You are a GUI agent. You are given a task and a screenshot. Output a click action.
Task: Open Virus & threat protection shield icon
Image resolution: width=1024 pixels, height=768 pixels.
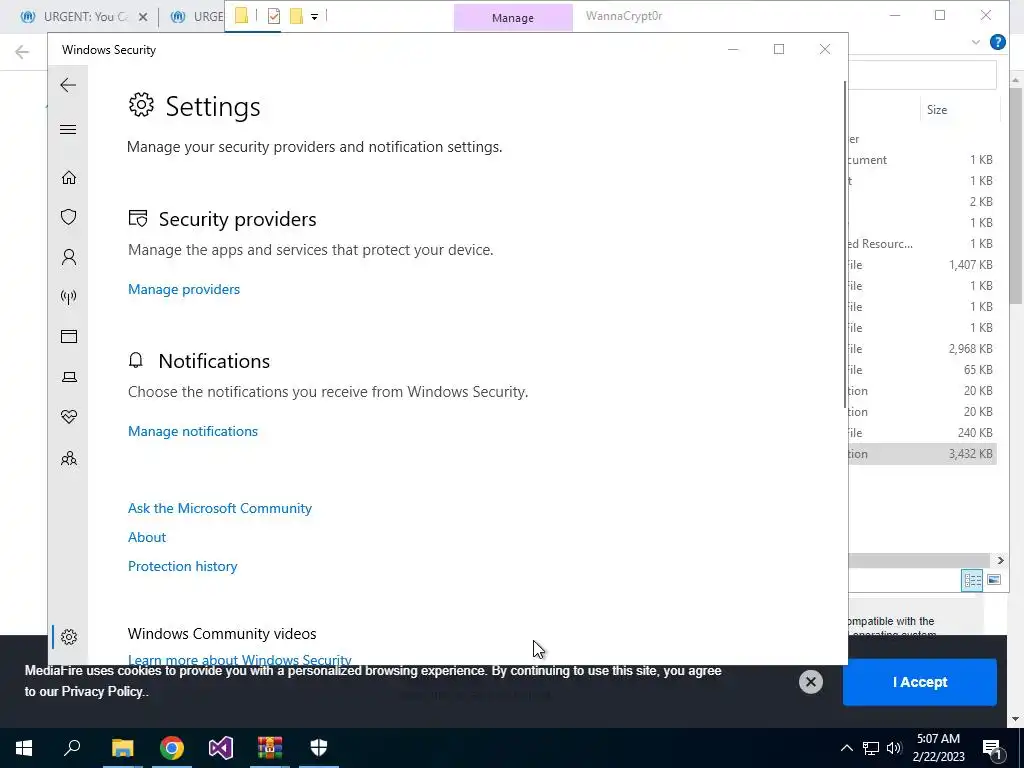click(x=69, y=217)
